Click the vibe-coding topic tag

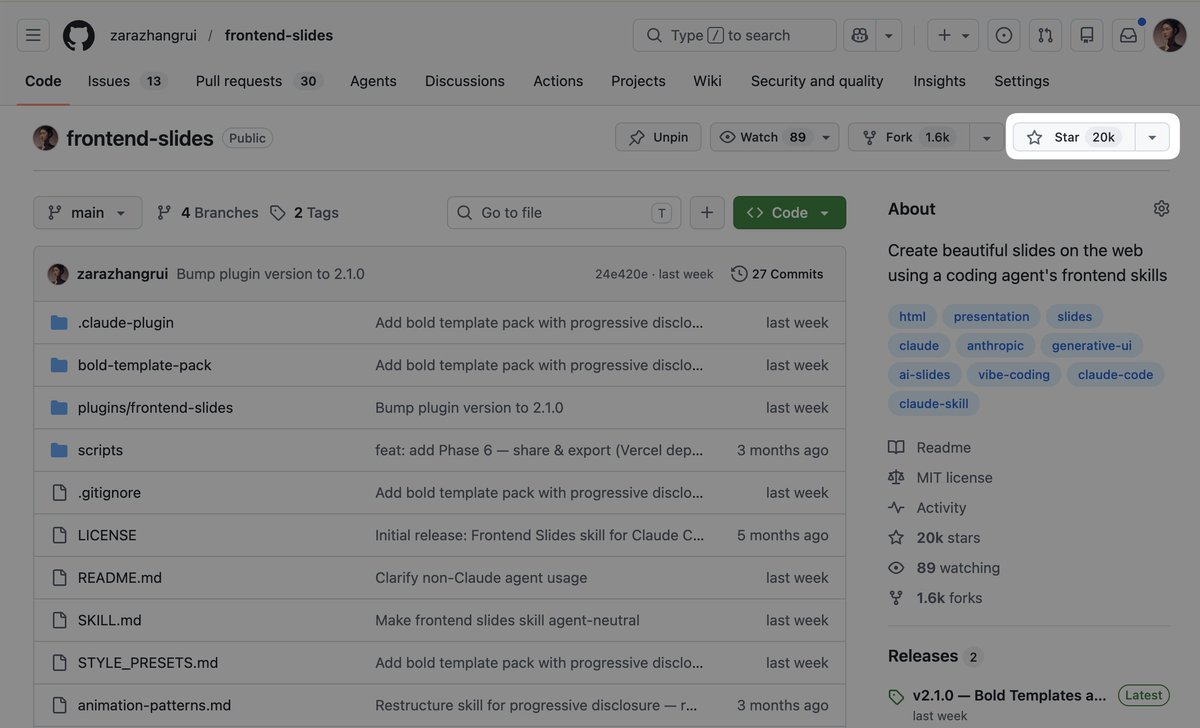[1014, 374]
